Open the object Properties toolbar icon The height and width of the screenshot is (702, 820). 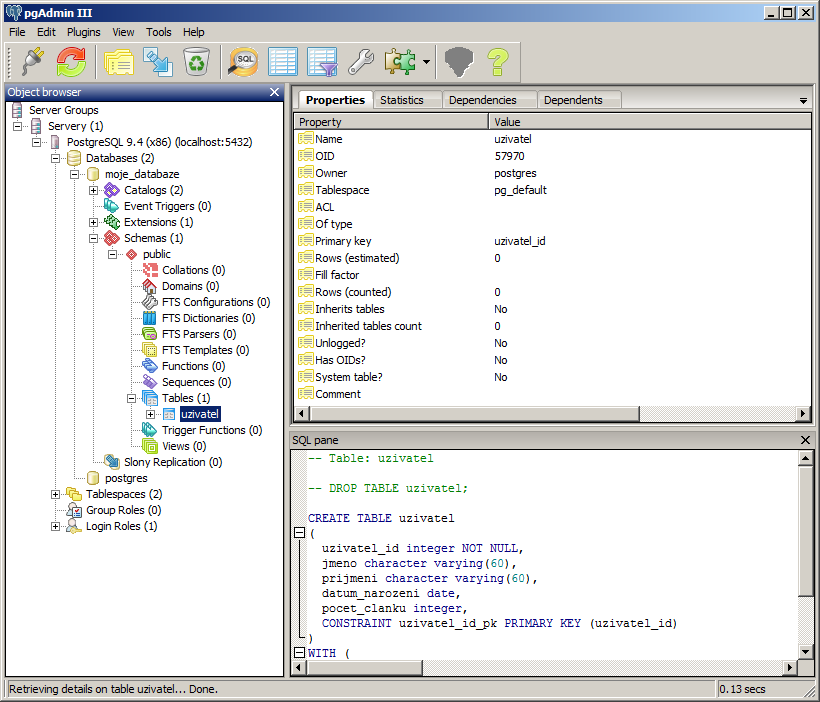119,62
